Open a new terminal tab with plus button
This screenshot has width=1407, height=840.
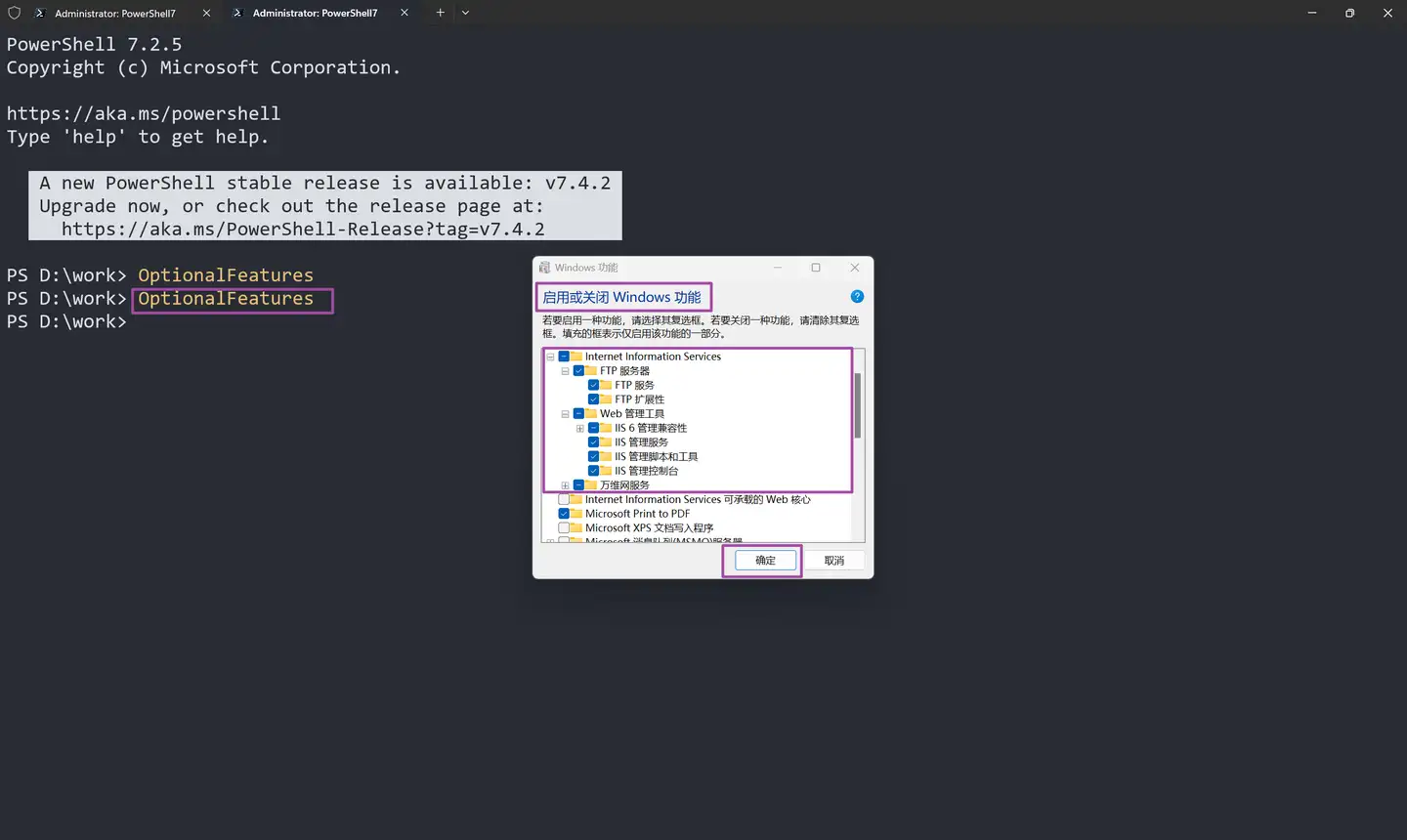(441, 13)
